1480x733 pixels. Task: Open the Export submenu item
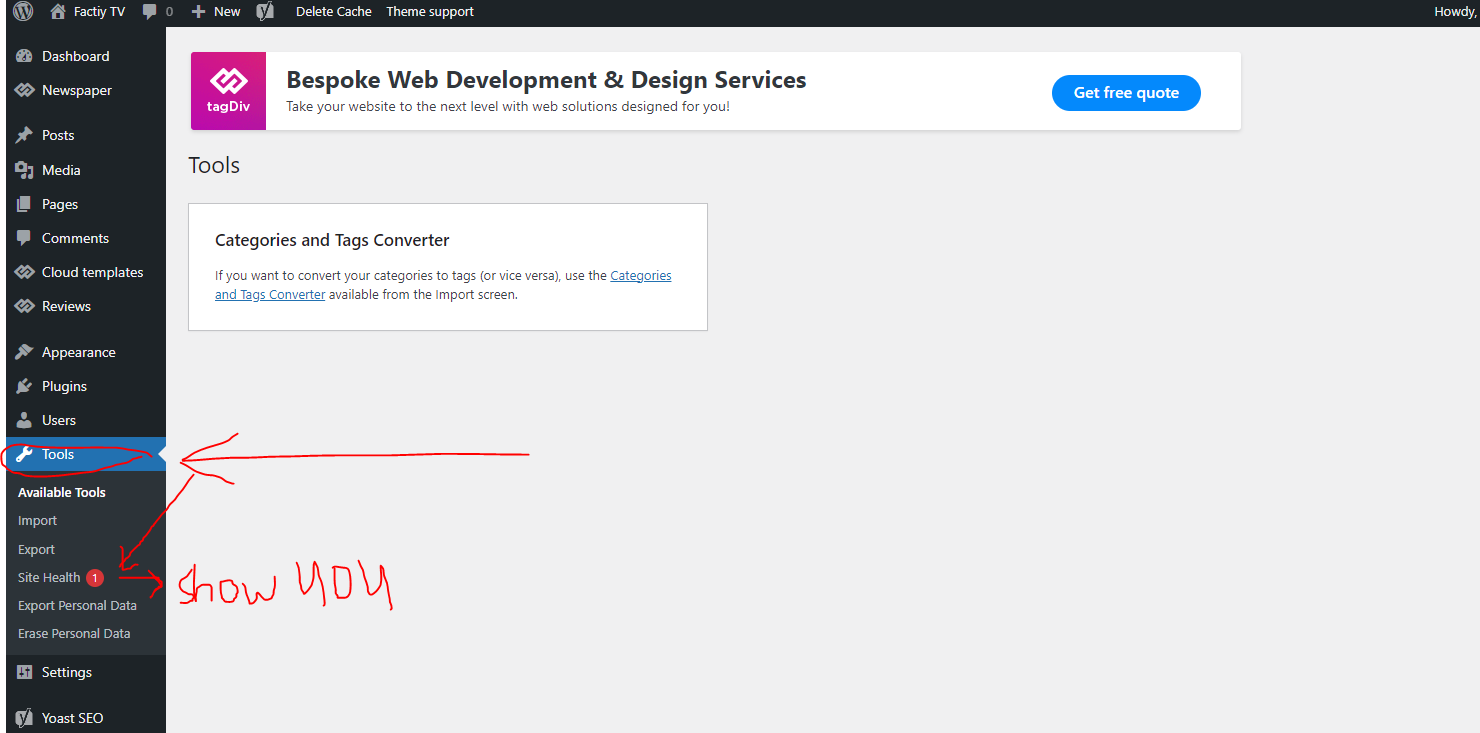(37, 549)
